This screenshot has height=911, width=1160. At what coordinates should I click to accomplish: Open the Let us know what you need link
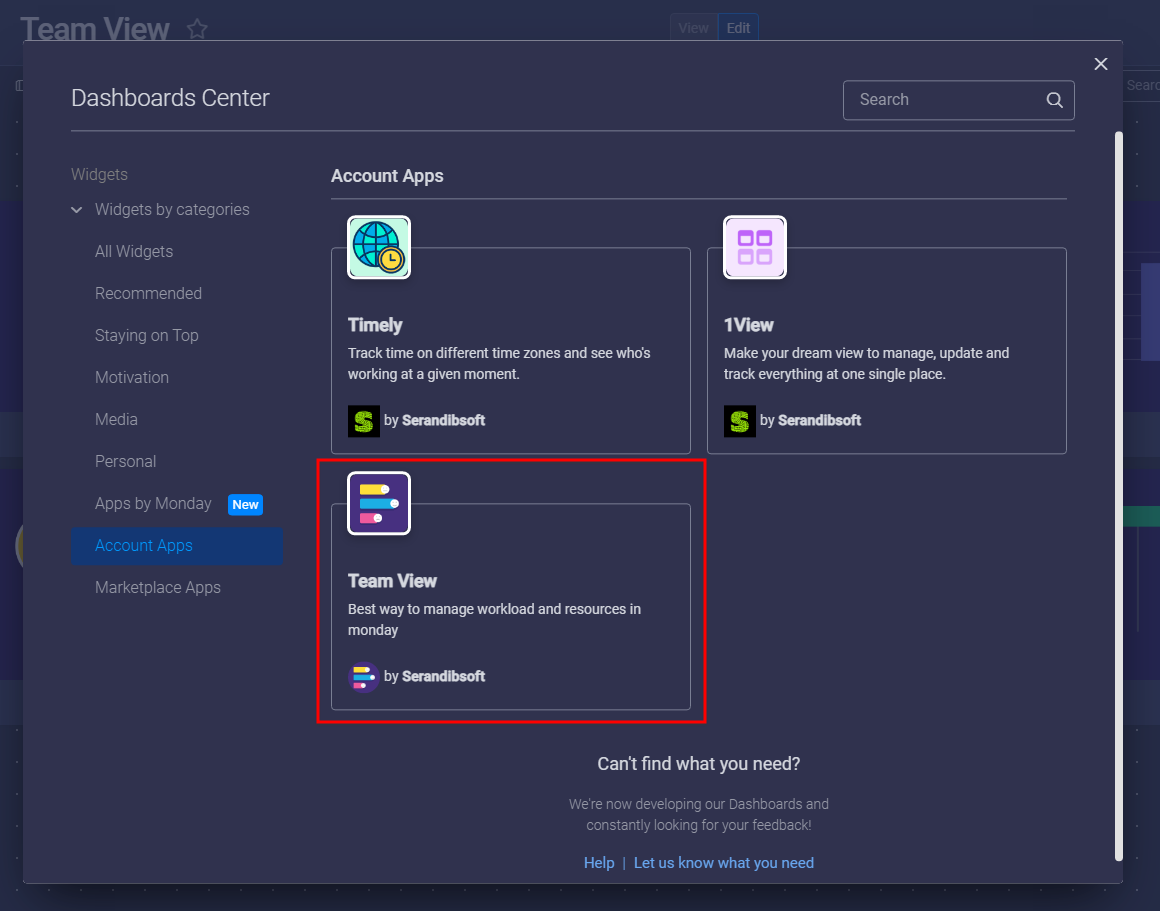(724, 863)
